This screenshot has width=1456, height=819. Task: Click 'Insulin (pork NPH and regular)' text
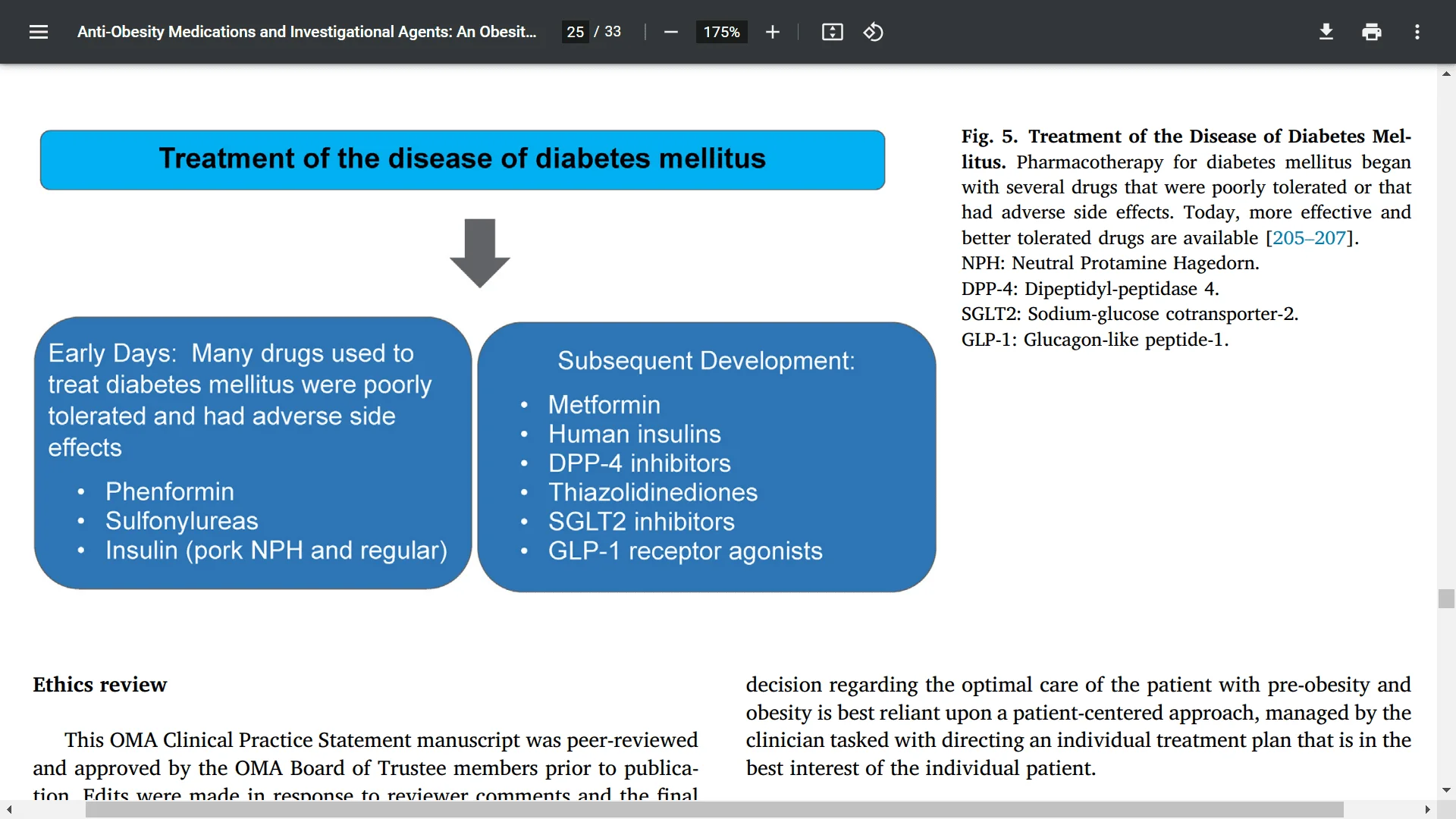coord(276,551)
